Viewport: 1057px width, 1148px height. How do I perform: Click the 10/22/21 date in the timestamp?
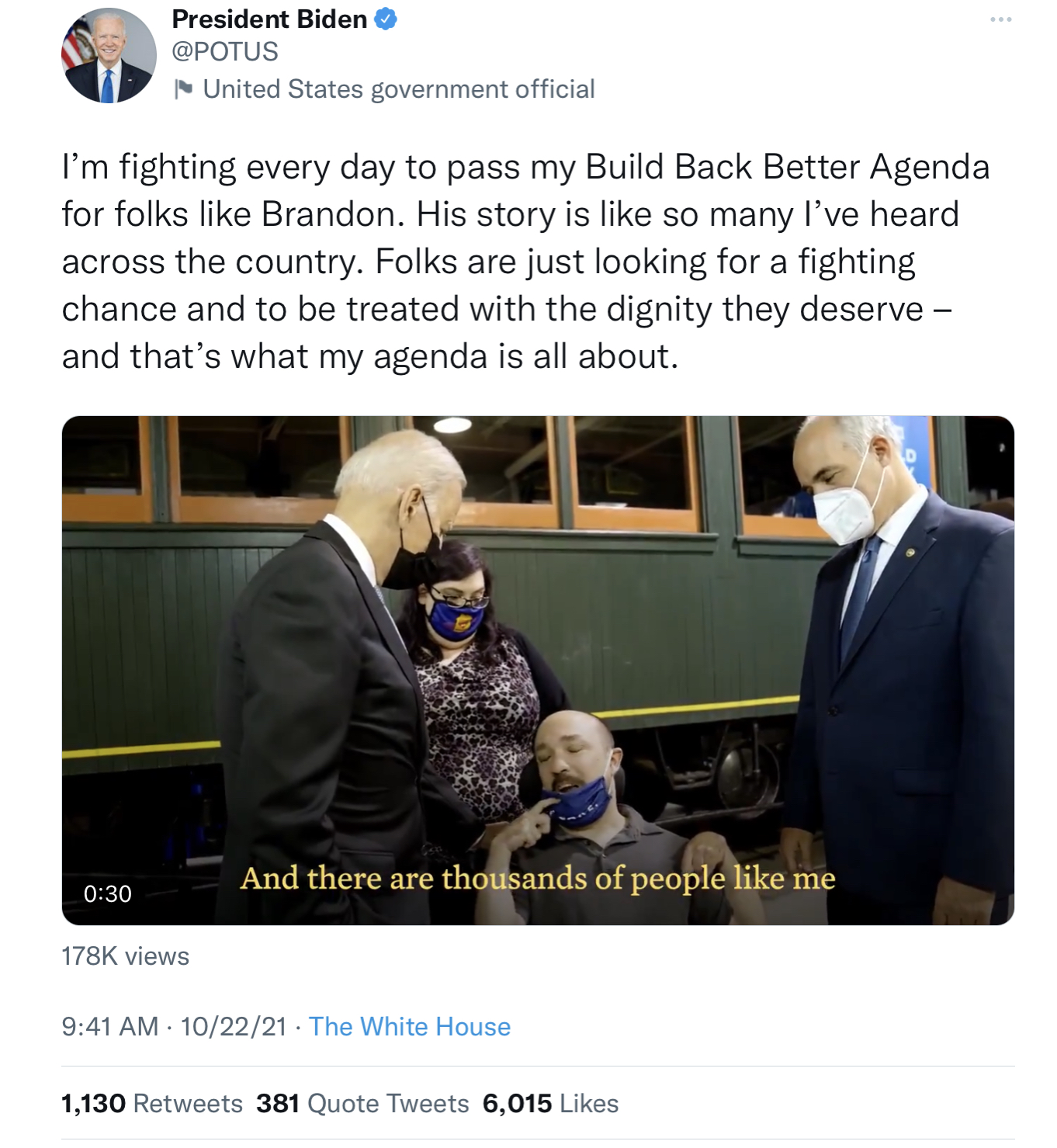coord(234,1026)
